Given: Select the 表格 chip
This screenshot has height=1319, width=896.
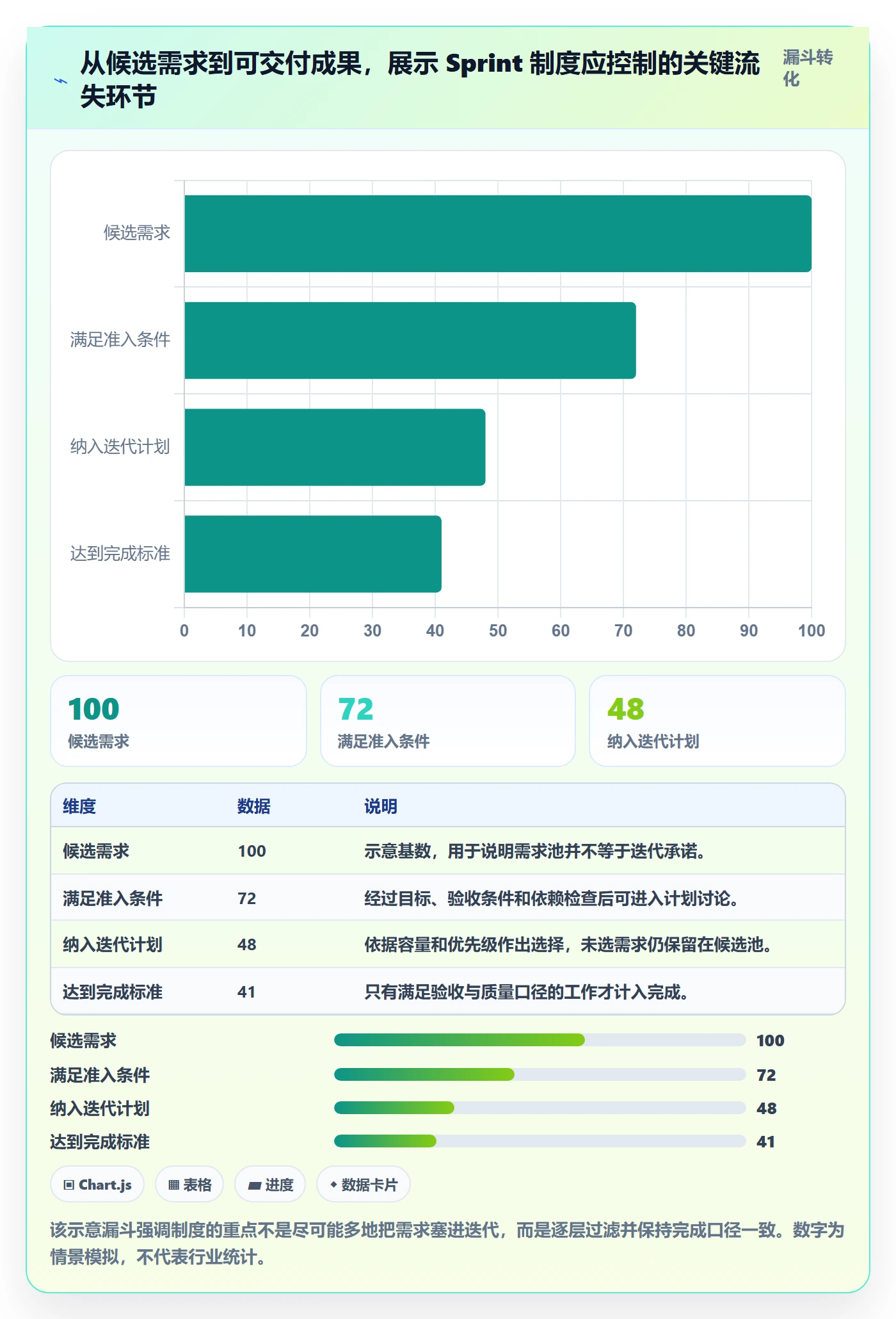Looking at the screenshot, I should point(189,1185).
